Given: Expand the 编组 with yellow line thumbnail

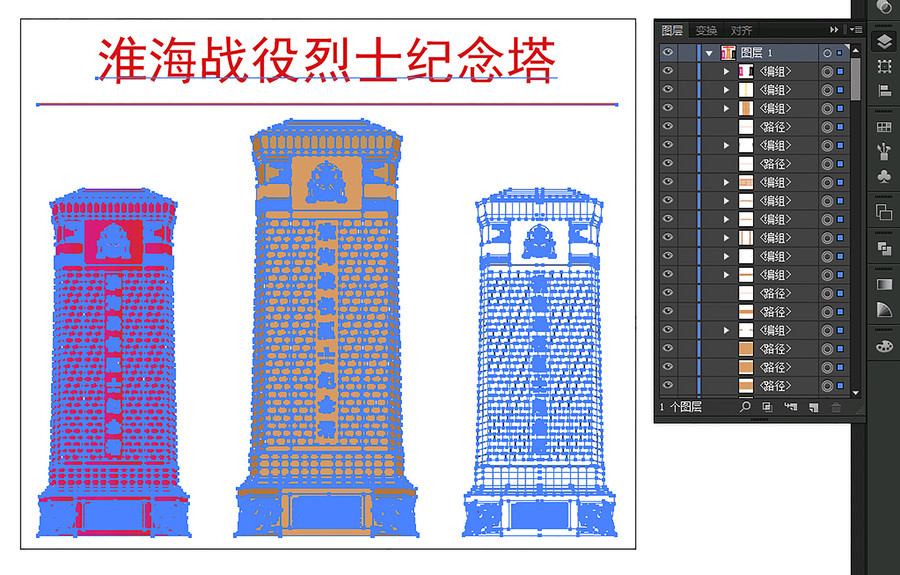Looking at the screenshot, I should 726,90.
